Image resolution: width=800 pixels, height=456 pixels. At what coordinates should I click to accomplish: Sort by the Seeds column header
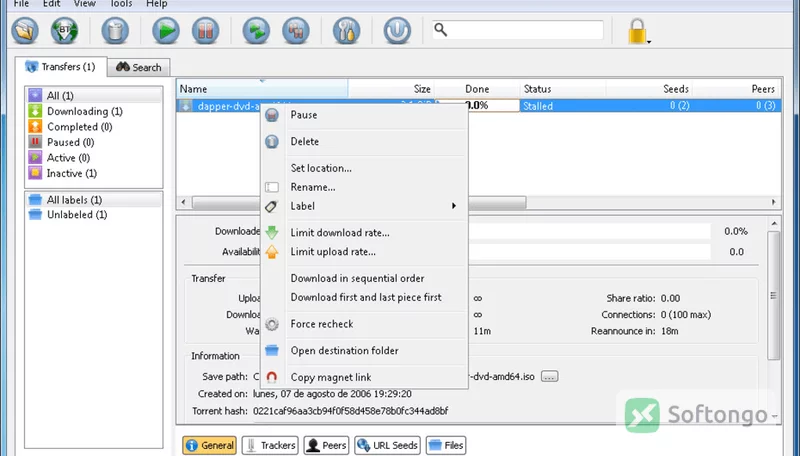(649, 89)
